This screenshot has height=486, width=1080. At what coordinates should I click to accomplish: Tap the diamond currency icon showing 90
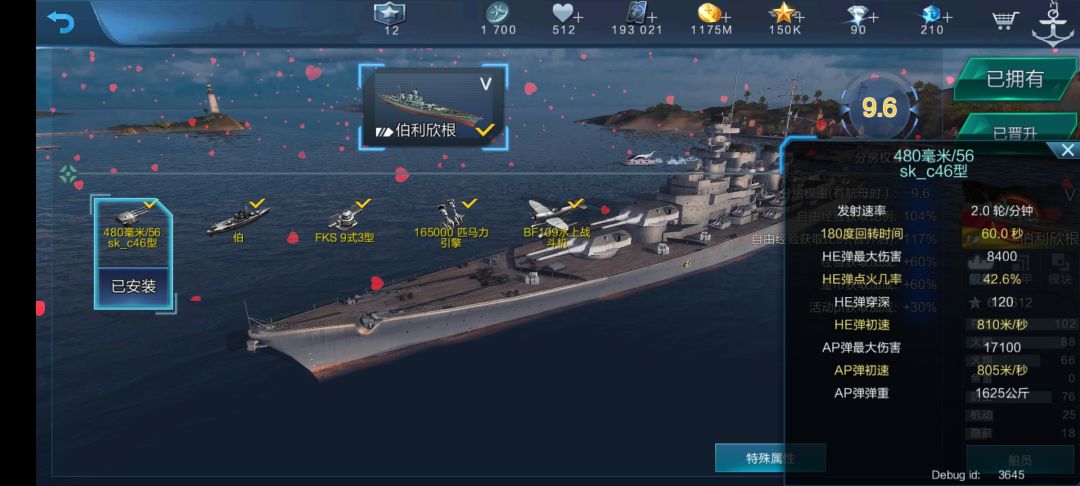(x=858, y=14)
